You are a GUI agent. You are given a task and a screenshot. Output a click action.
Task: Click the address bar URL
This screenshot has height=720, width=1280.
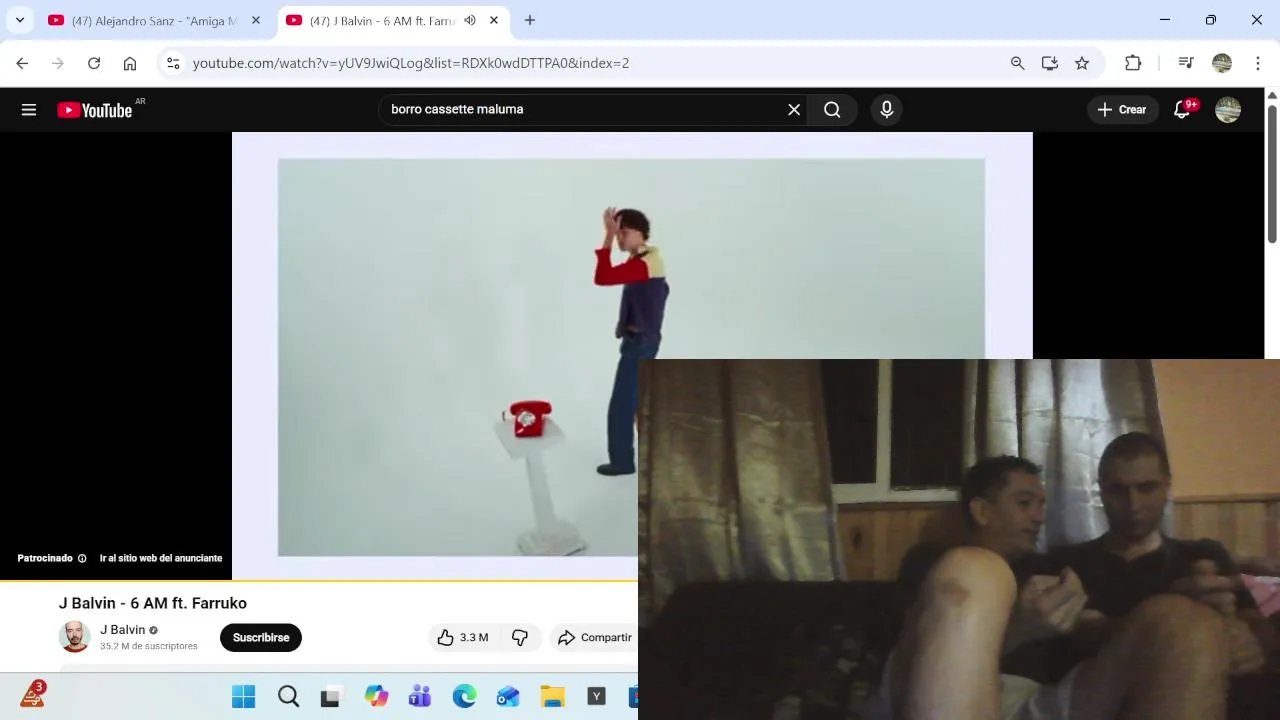pos(411,63)
